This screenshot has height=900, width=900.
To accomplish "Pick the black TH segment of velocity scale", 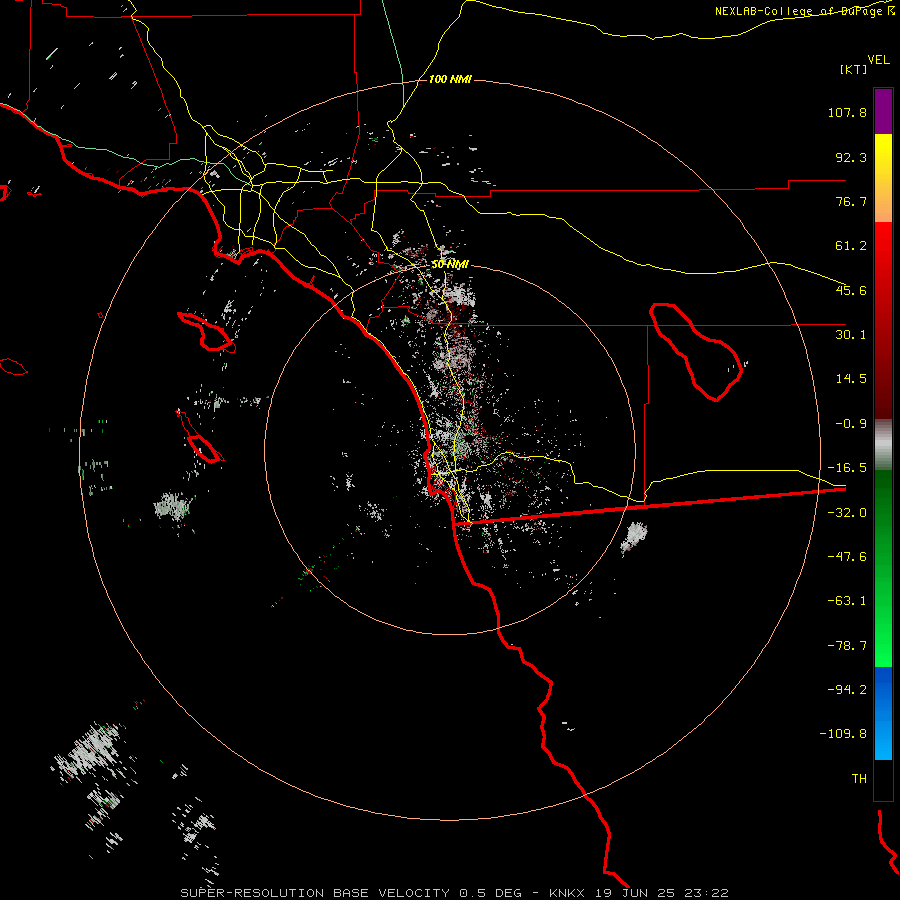I will (x=883, y=780).
